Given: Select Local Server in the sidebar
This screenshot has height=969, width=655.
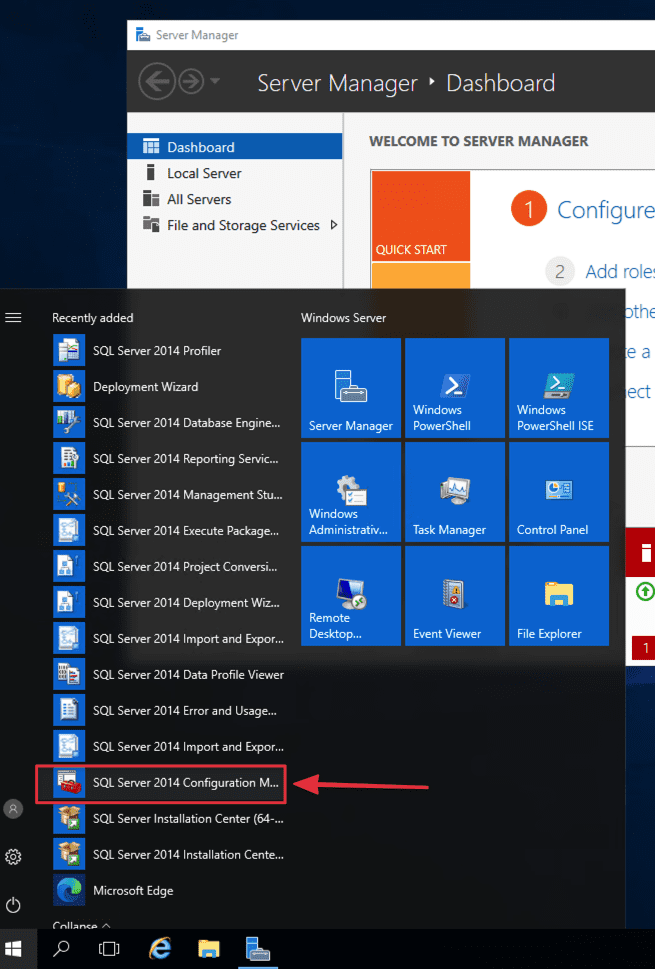Looking at the screenshot, I should [204, 173].
